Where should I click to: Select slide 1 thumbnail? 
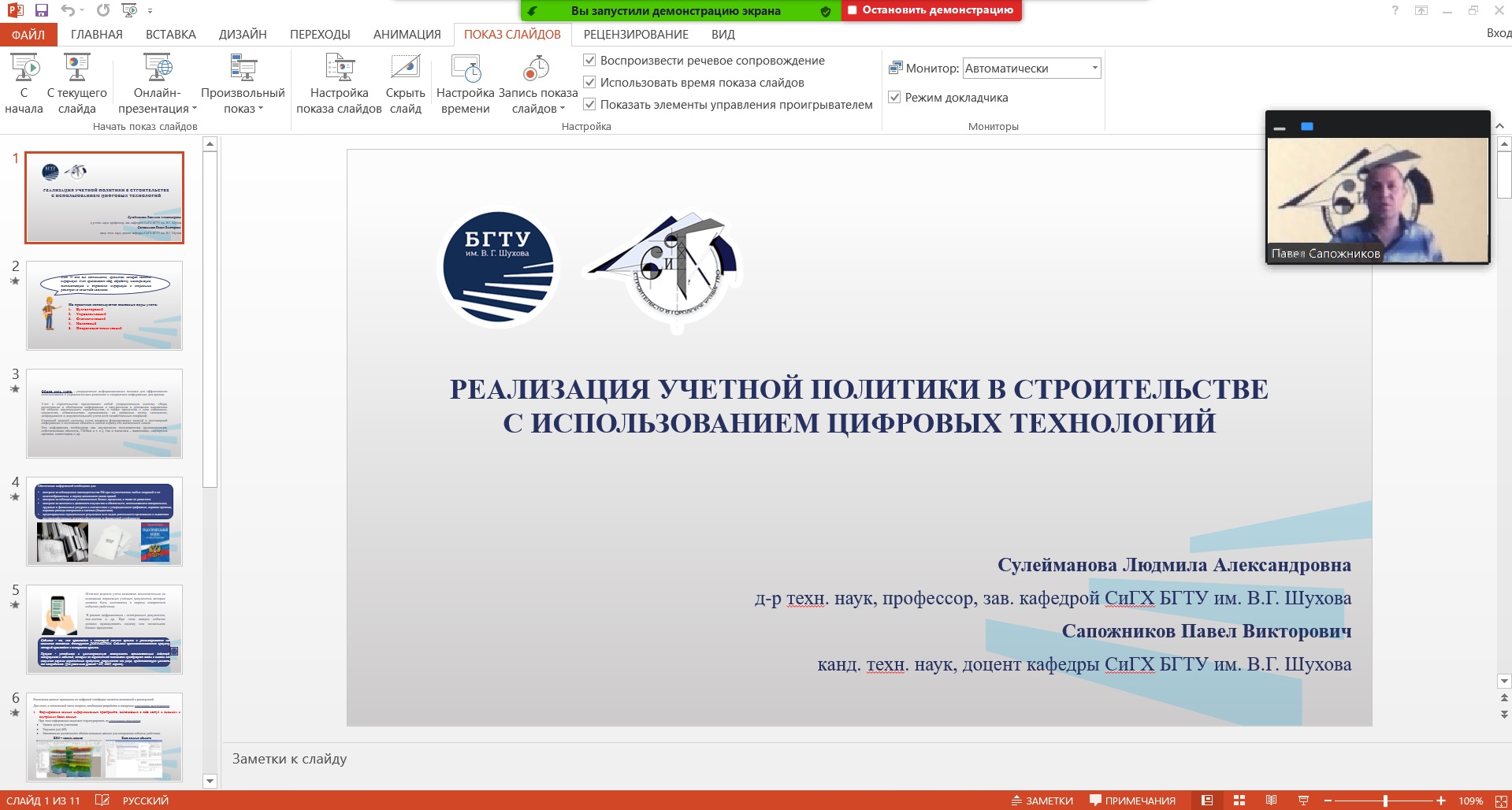click(x=105, y=198)
